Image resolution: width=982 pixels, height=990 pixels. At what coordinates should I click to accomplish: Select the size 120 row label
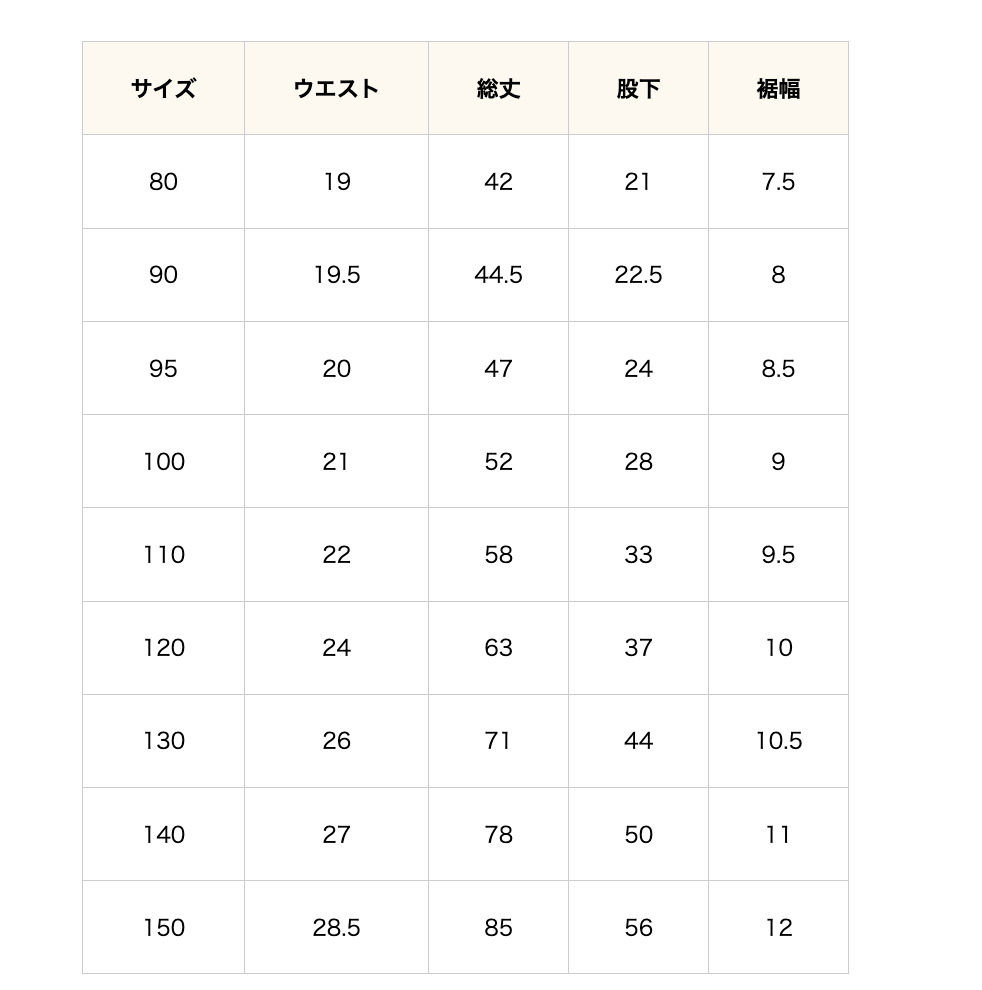[x=163, y=648]
